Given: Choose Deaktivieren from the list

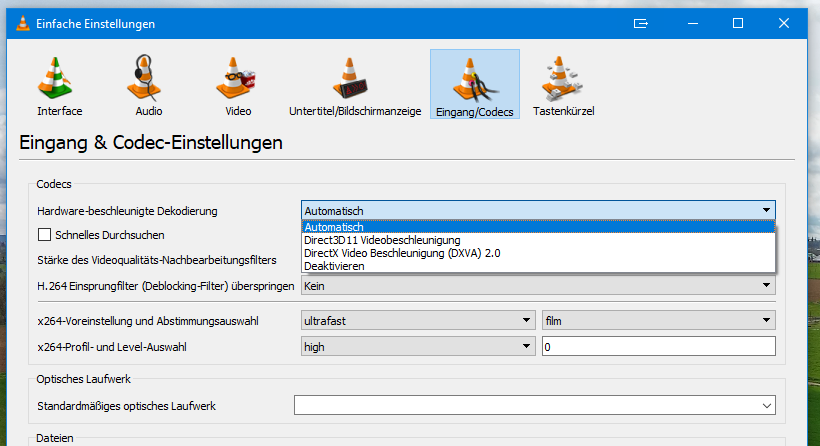Looking at the screenshot, I should pos(538,266).
